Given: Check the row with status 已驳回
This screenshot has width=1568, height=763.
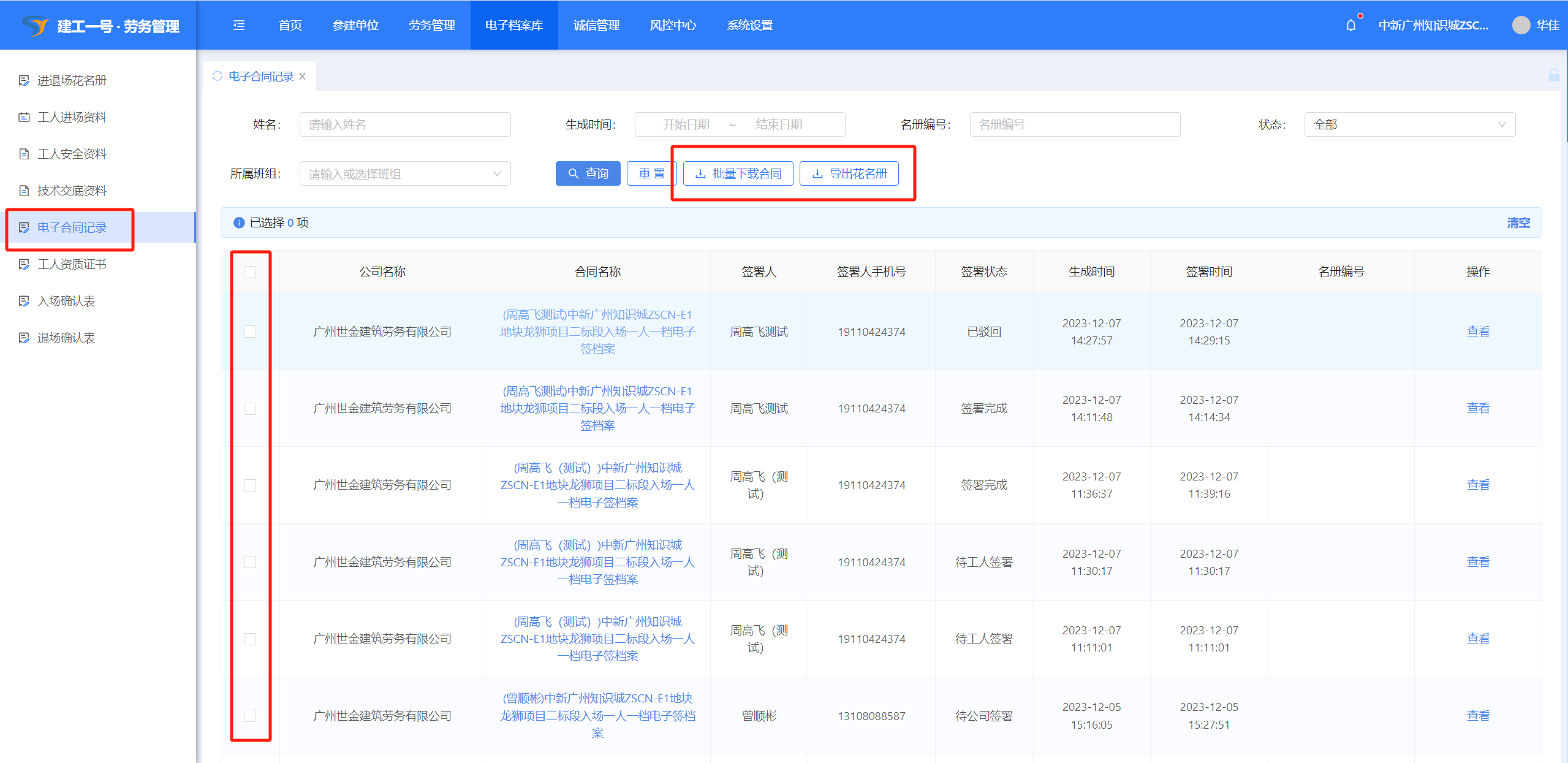Looking at the screenshot, I should [x=250, y=332].
